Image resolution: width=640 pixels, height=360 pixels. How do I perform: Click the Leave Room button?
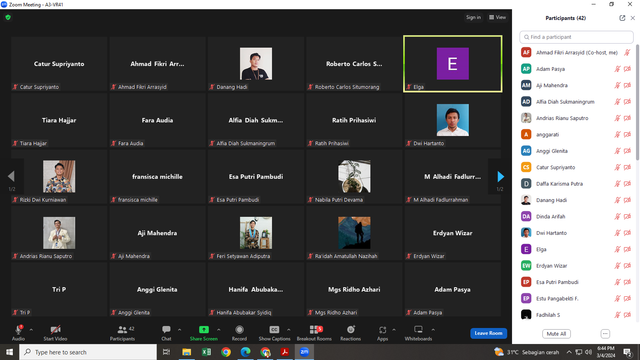pos(489,333)
